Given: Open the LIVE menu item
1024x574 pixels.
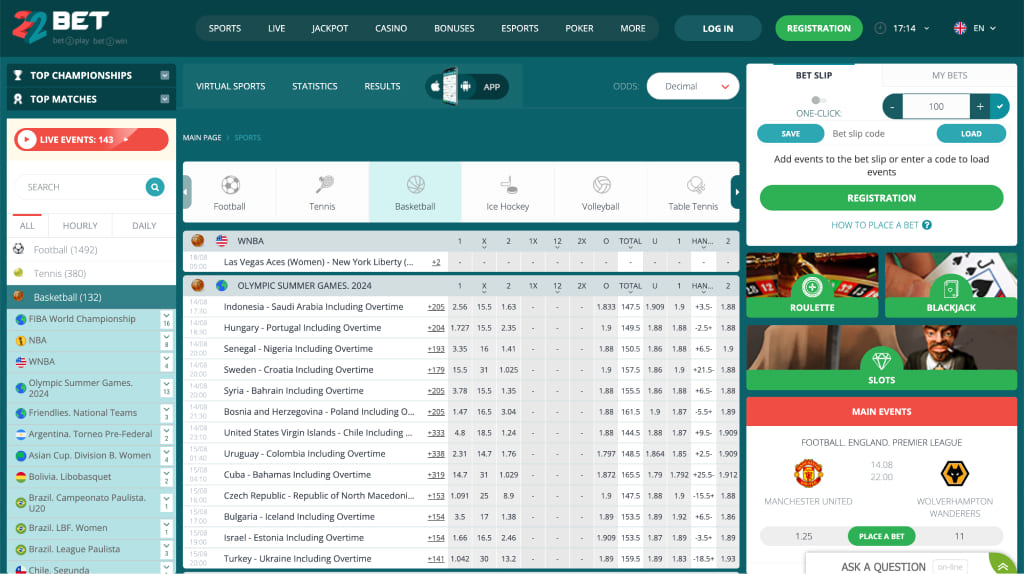Looking at the screenshot, I should pos(276,28).
